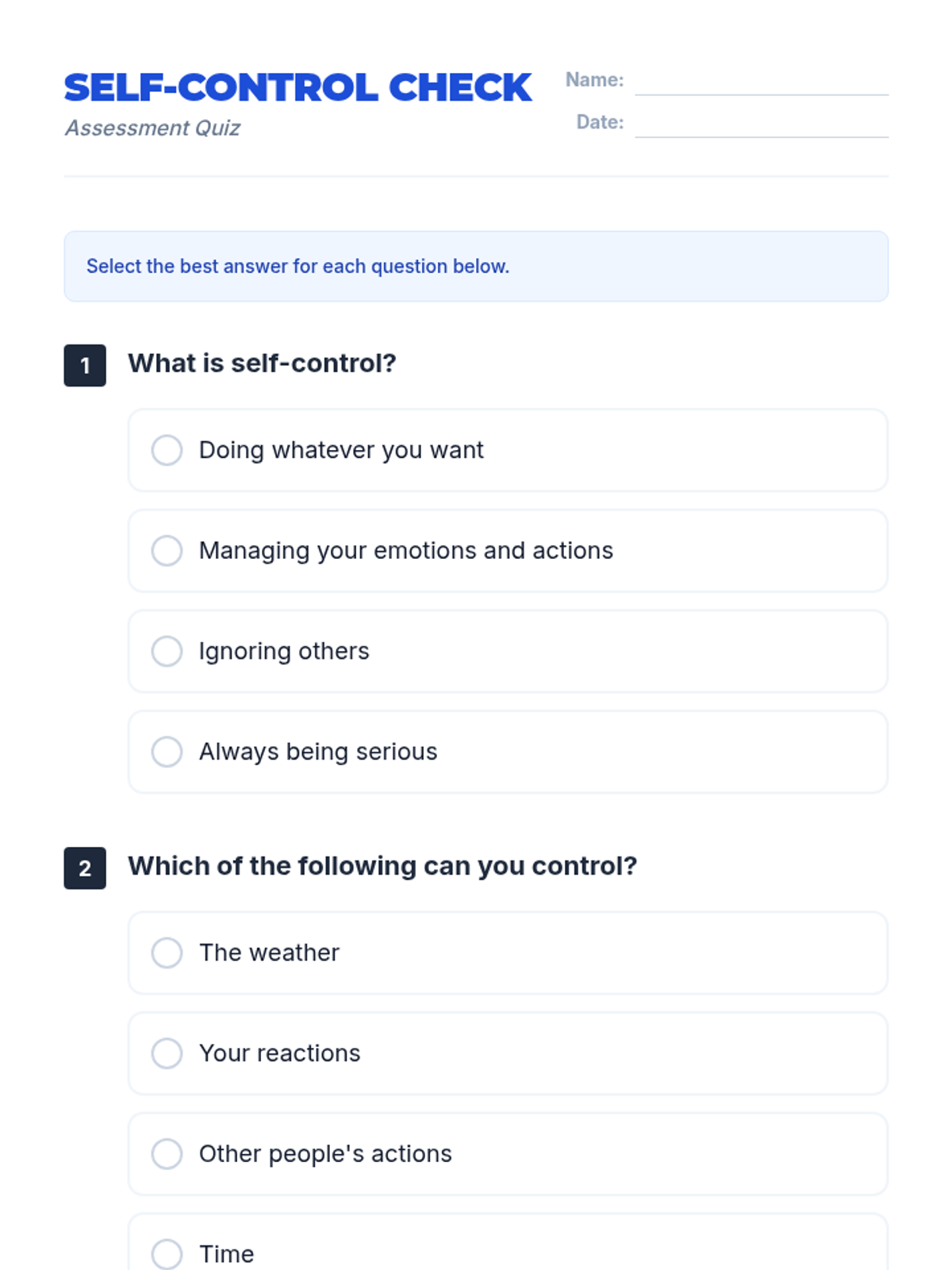
Task: Select the 'Doing whatever you want' radio button
Action: 167,450
